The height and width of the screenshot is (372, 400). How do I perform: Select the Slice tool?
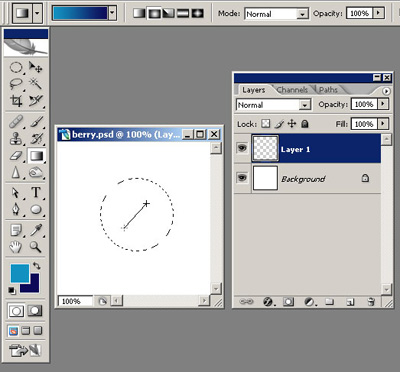pyautogui.click(x=36, y=101)
